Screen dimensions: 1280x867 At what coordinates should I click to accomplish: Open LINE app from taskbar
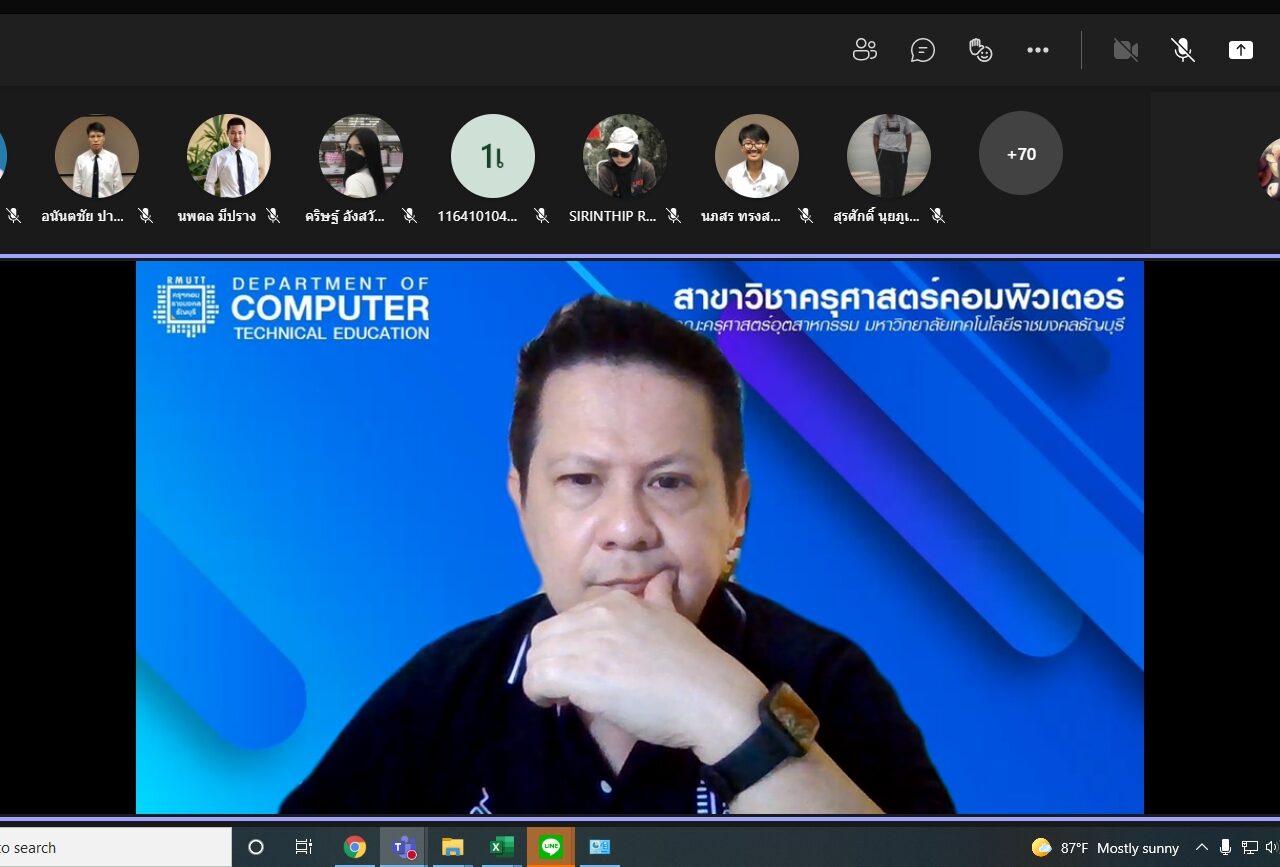550,847
